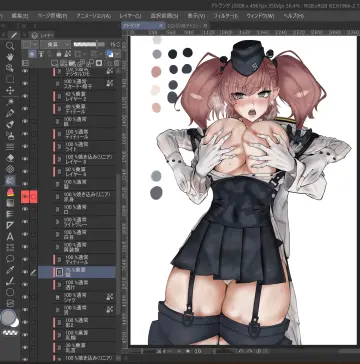Select the pink fill bucket tool
The width and height of the screenshot is (360, 364).
[10, 192]
